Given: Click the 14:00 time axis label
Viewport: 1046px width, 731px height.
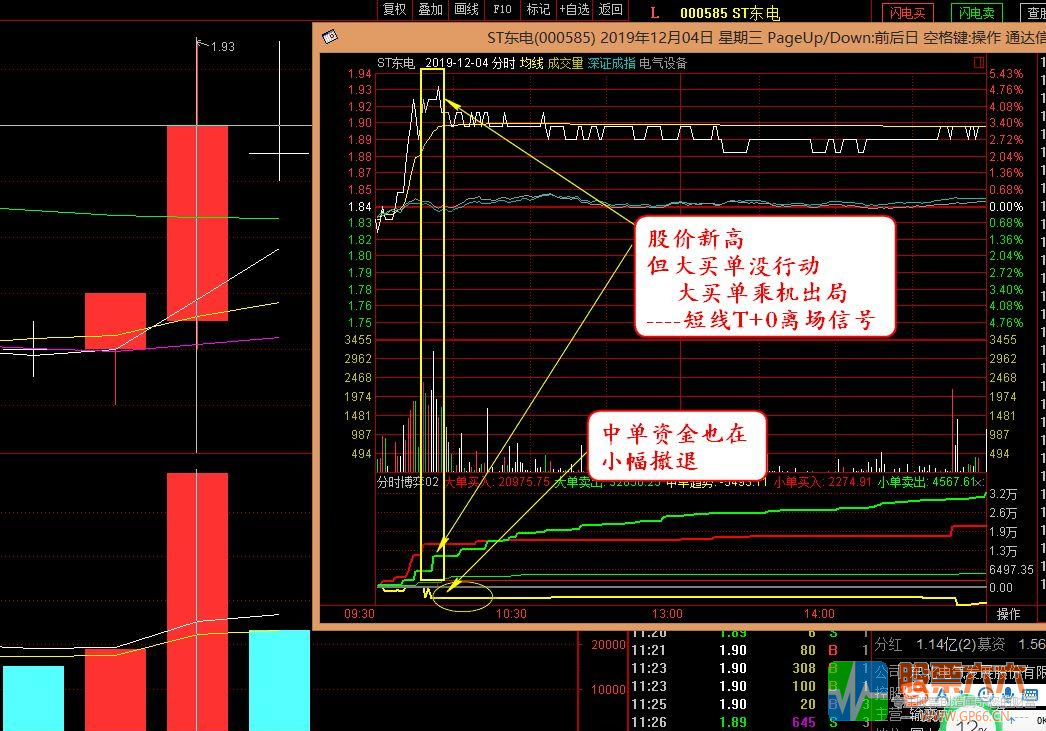Looking at the screenshot, I should tap(819, 614).
